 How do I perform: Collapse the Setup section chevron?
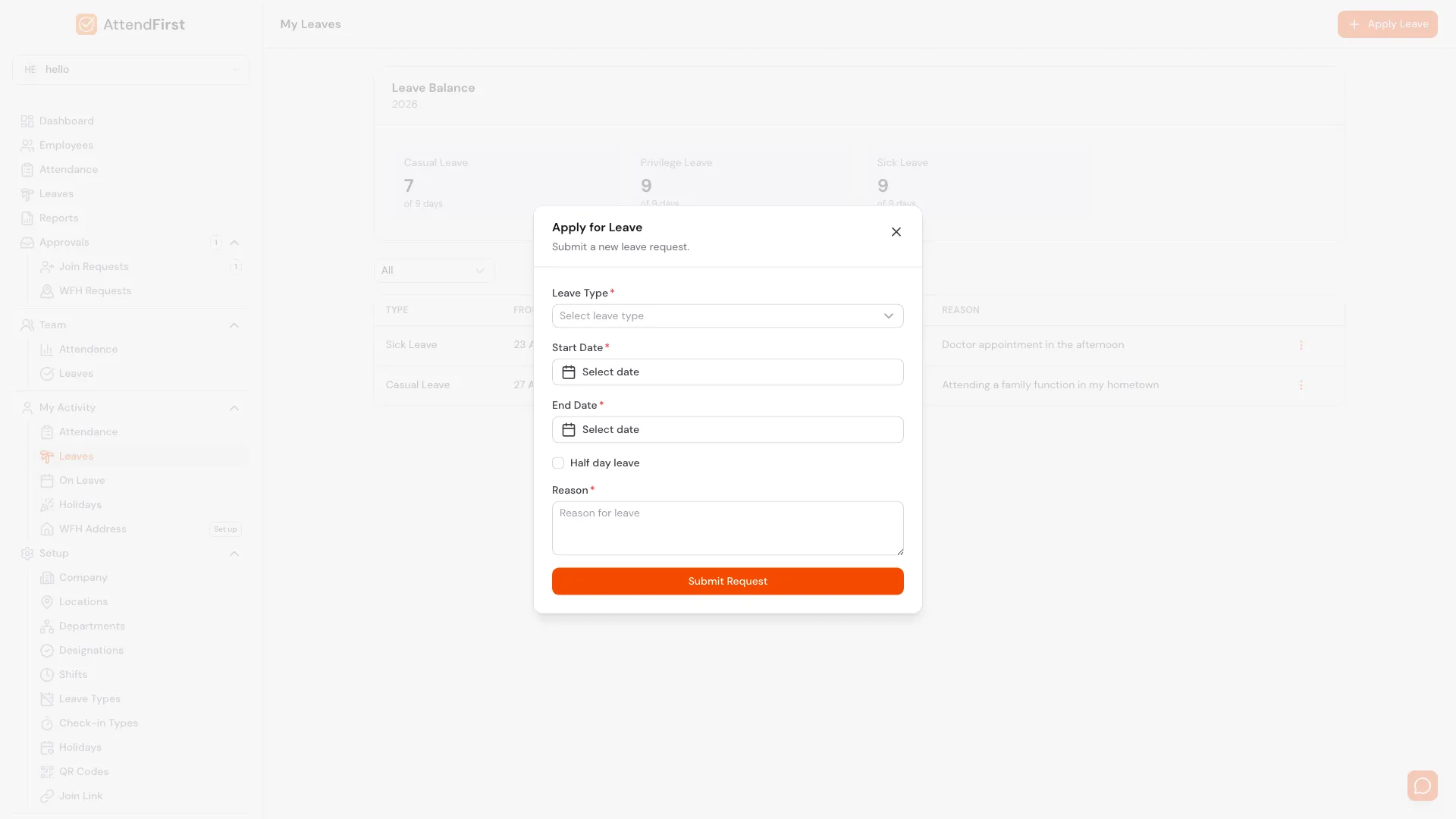click(x=234, y=554)
